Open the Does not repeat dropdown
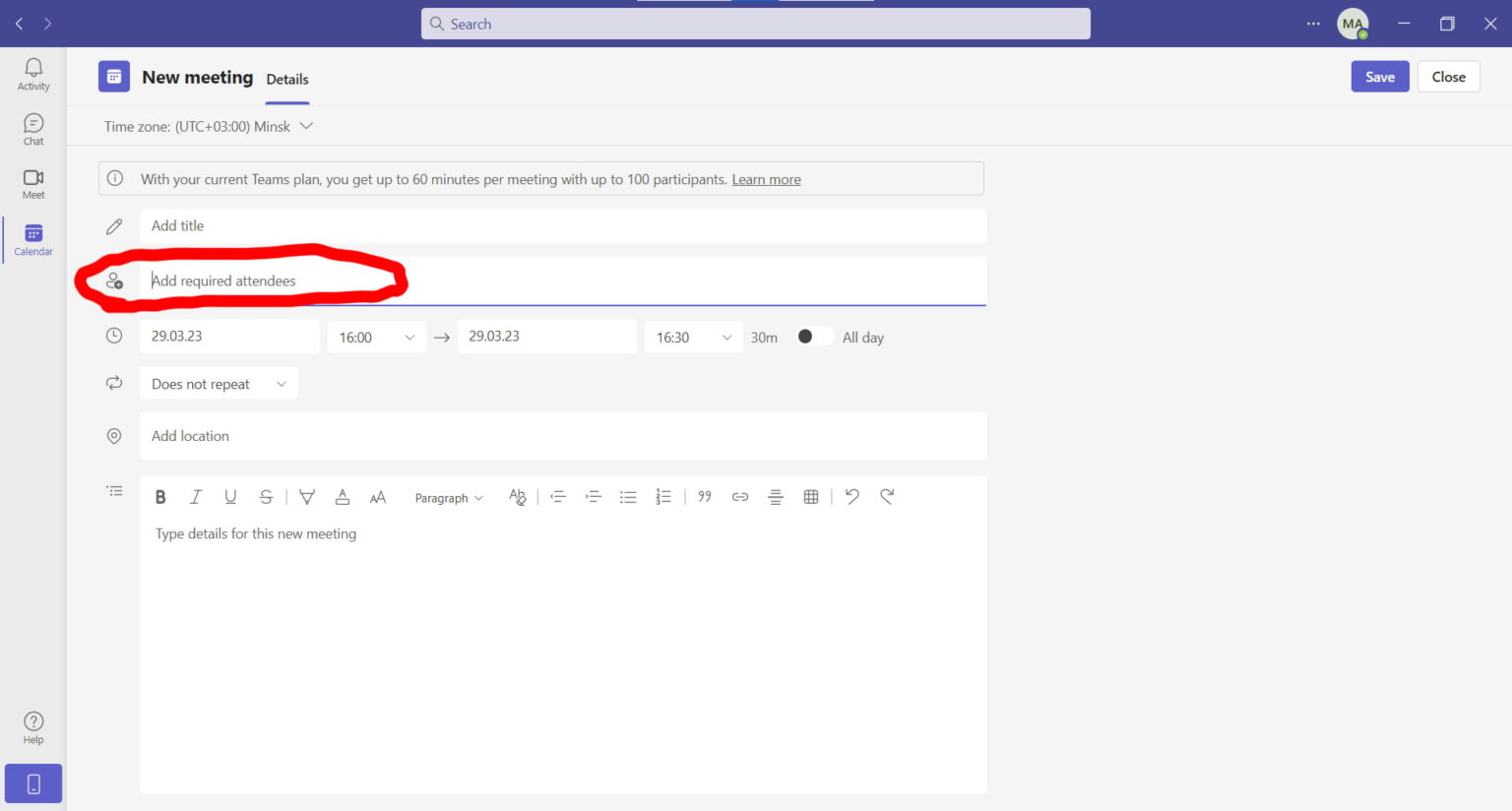The width and height of the screenshot is (1512, 811). (x=219, y=384)
